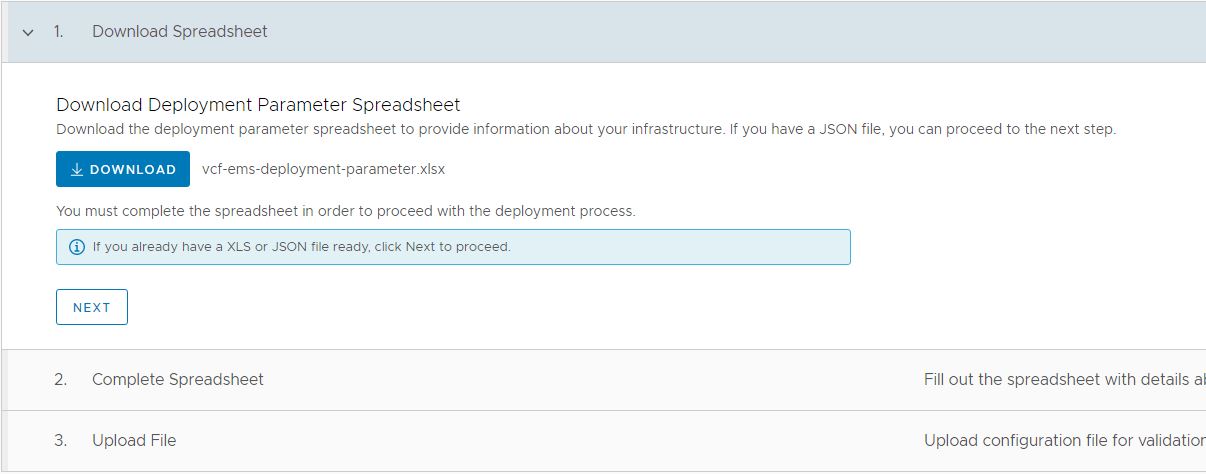Image resolution: width=1206 pixels, height=474 pixels.
Task: Click the paragraph describing the deployment parameter spreadsheet
Action: [x=585, y=130]
